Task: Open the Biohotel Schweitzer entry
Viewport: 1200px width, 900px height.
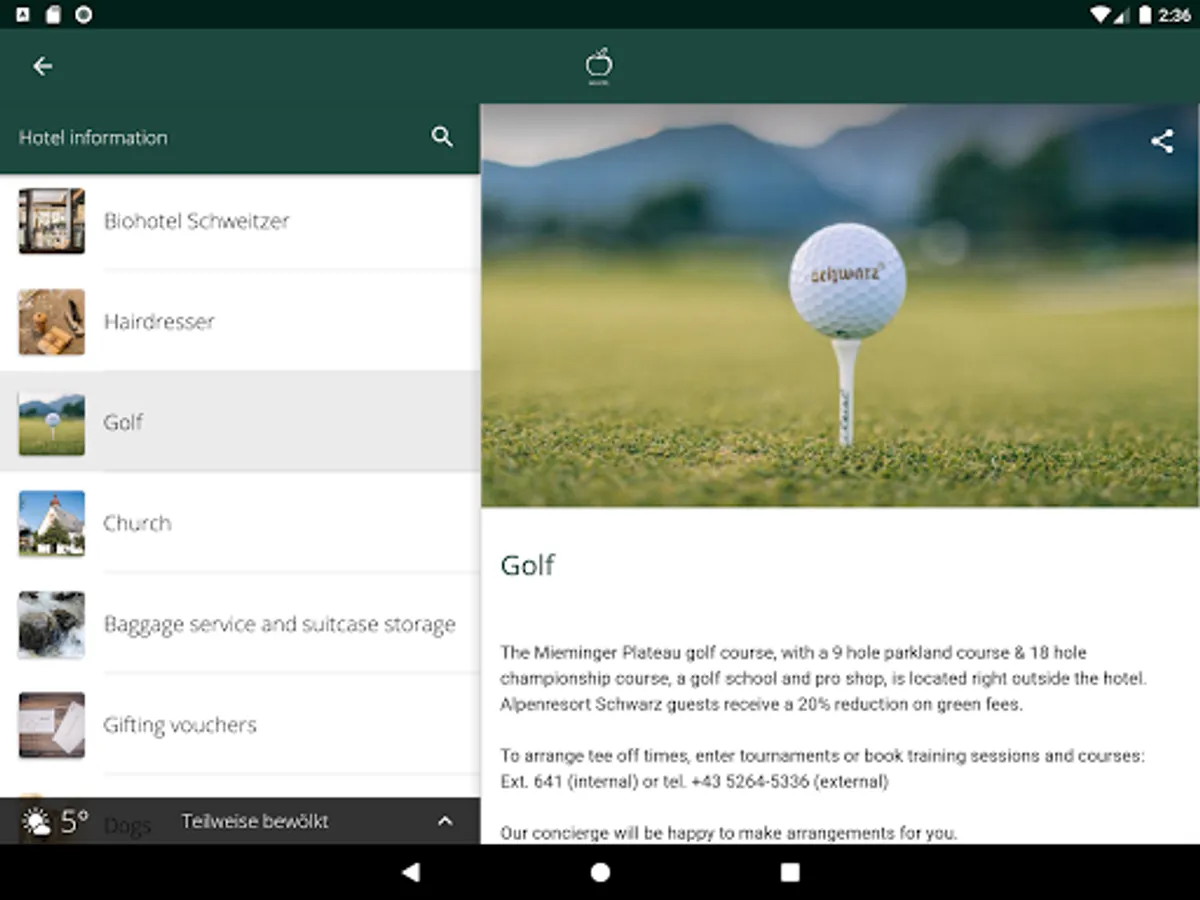Action: click(240, 221)
